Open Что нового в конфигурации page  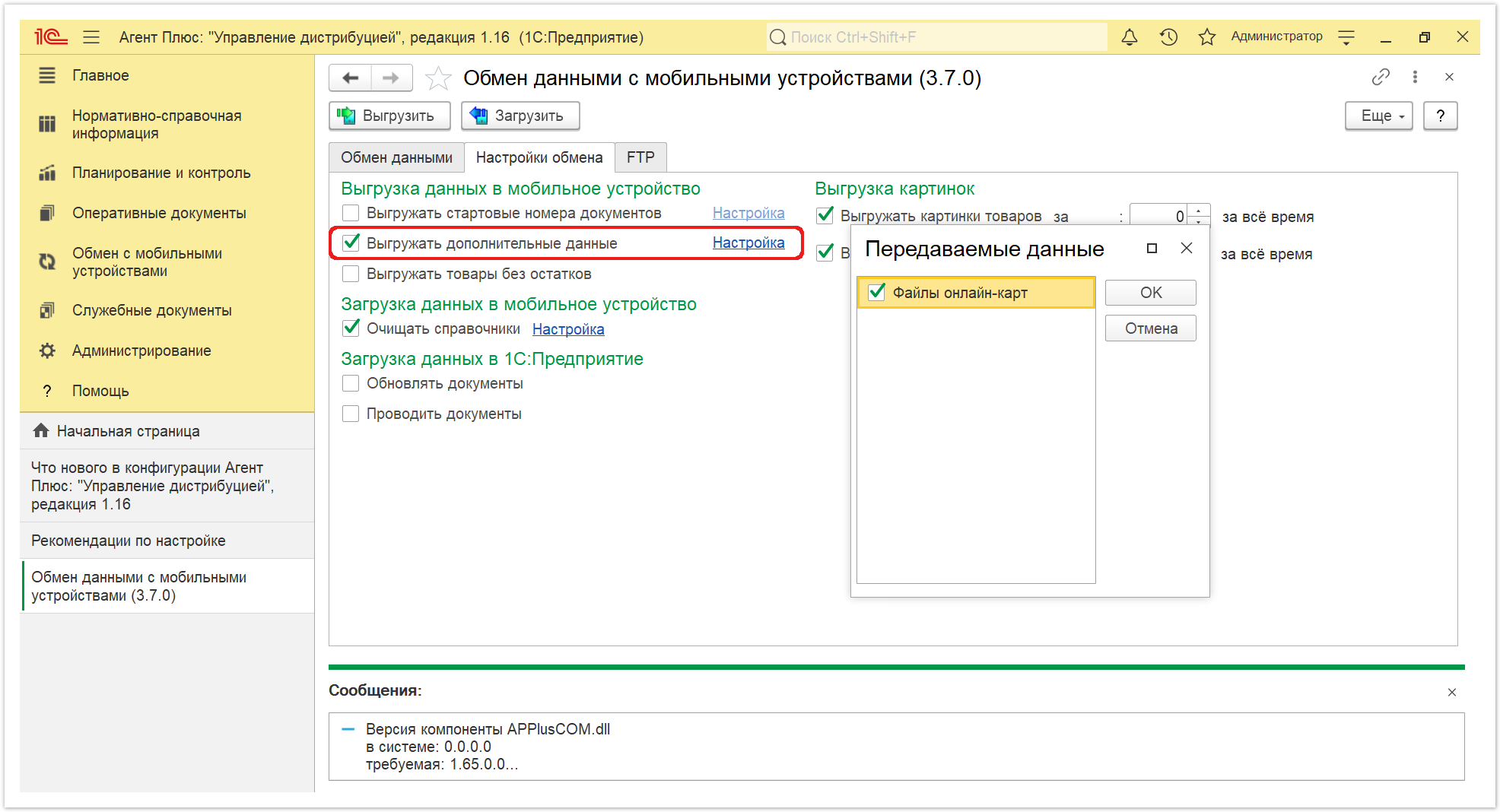click(x=167, y=486)
